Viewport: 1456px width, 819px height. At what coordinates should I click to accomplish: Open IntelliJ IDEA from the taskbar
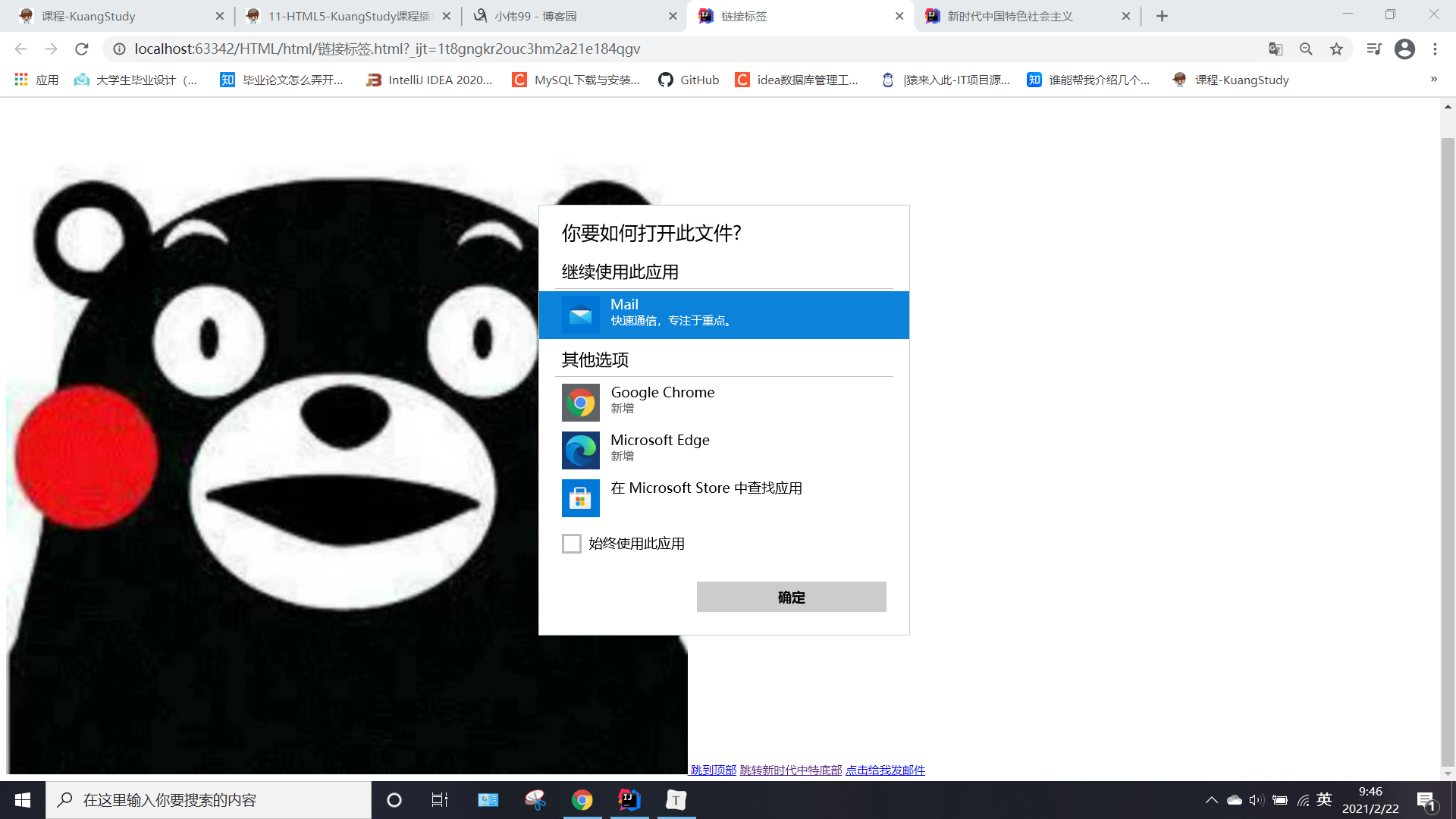click(629, 800)
